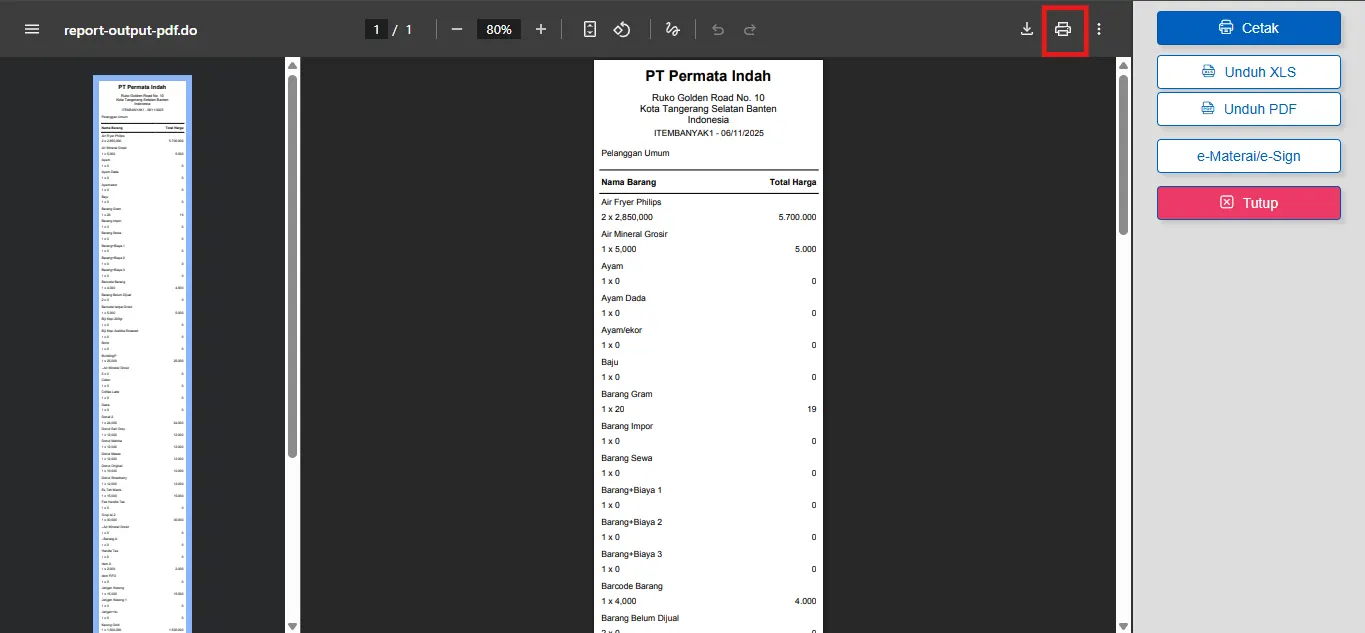Select the page 1 thumbnail
The height and width of the screenshot is (633, 1365).
coord(142,350)
